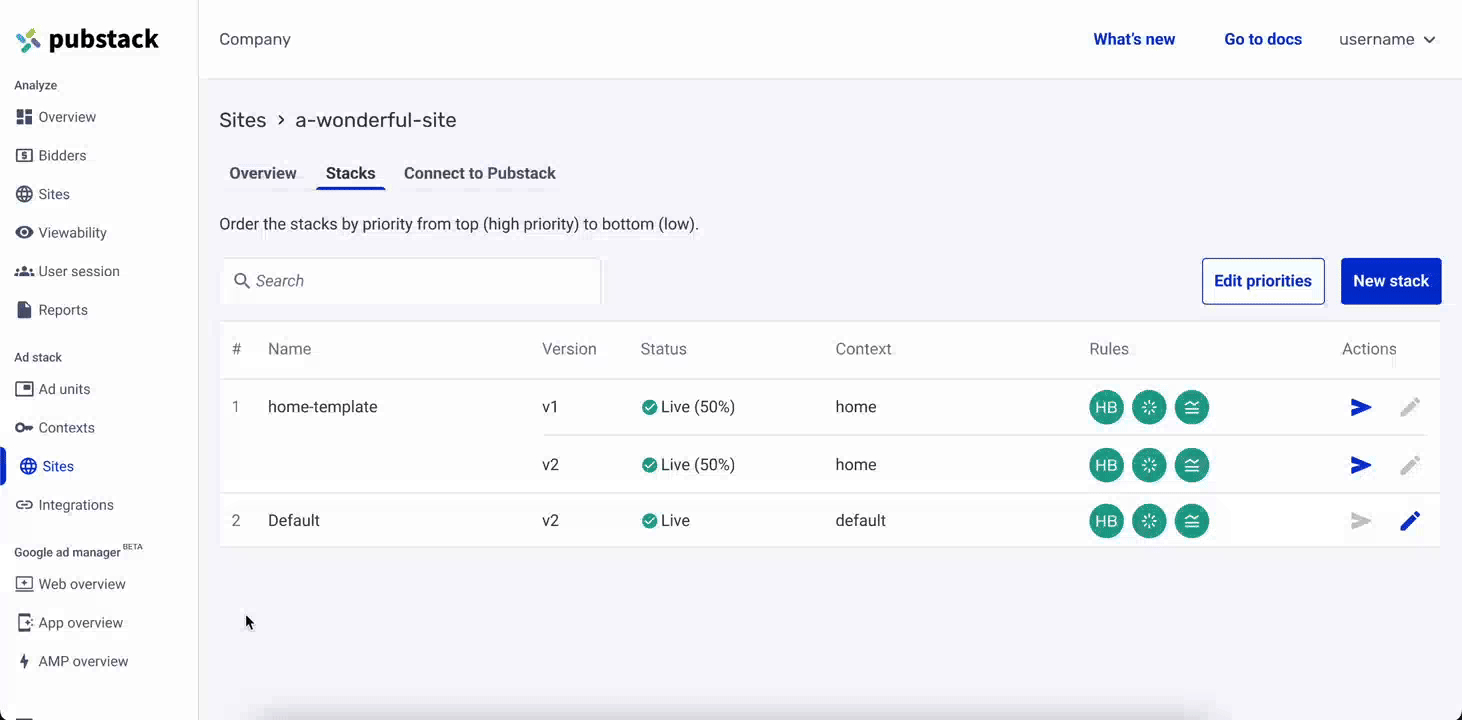Edit the Default stack with pencil icon
Screen dimensions: 1462x720
click(1410, 521)
